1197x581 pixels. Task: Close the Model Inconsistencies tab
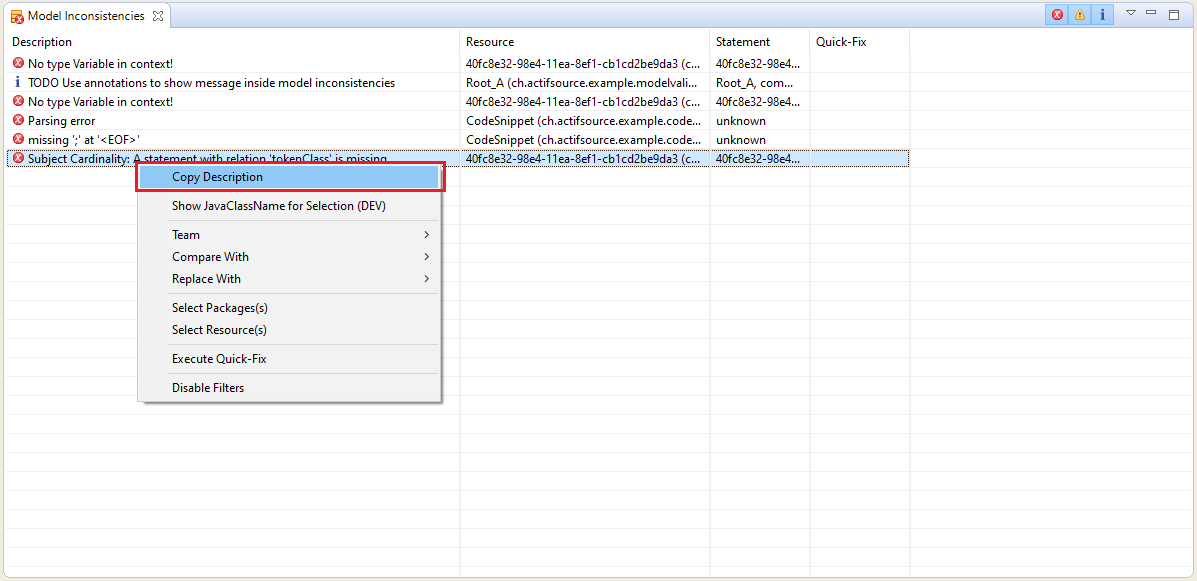coord(158,16)
